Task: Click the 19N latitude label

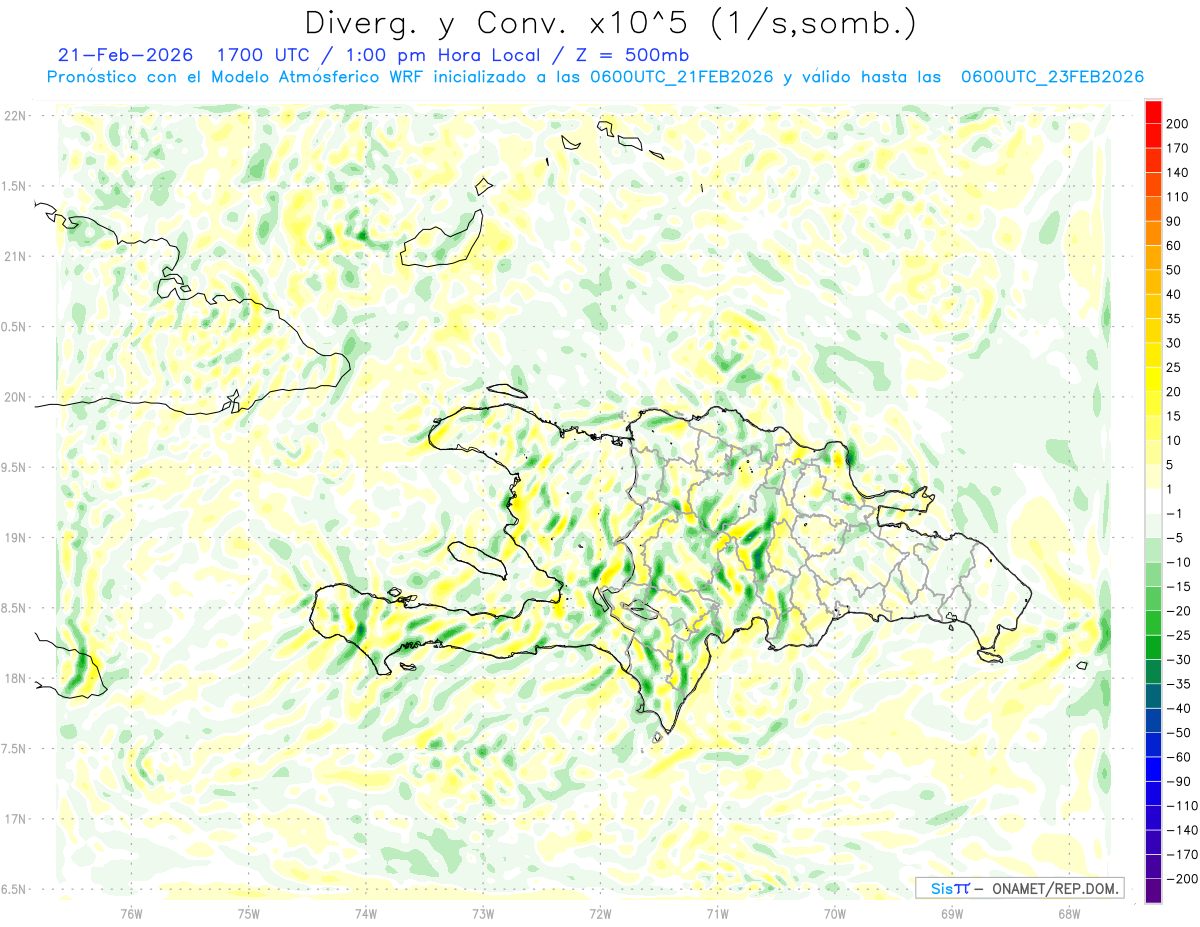Action: pos(15,538)
